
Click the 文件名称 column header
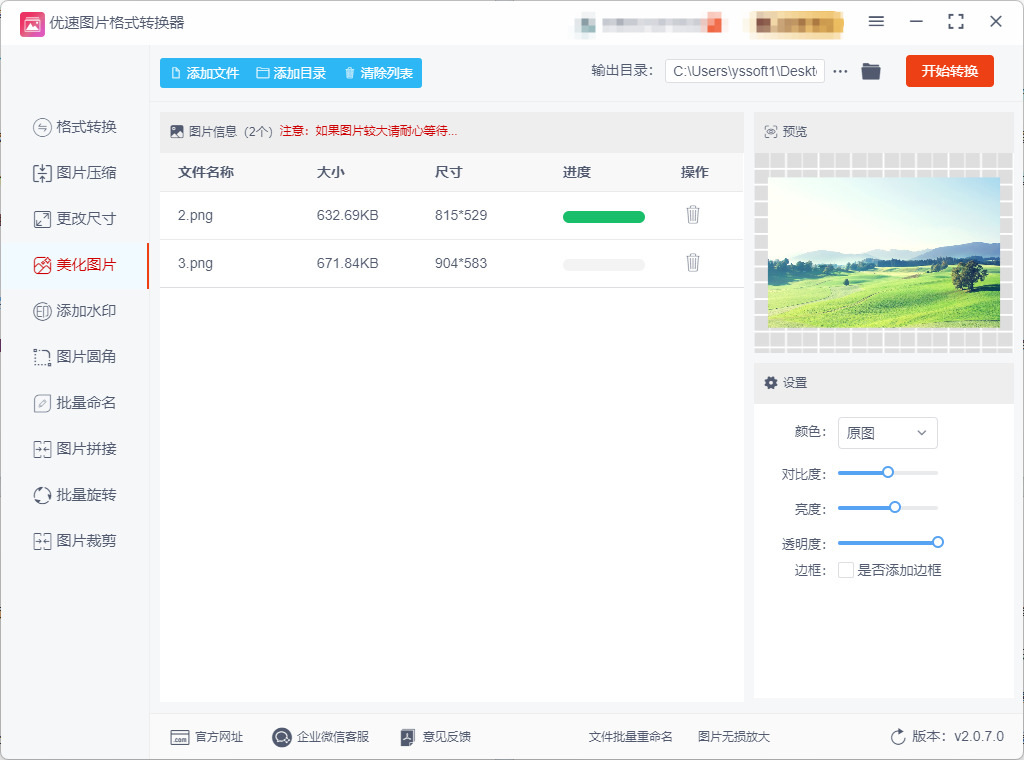[x=206, y=172]
